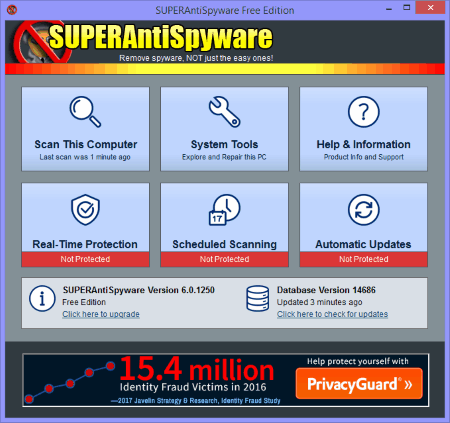
Task: Click the magnifying glass scan icon
Action: tap(85, 112)
